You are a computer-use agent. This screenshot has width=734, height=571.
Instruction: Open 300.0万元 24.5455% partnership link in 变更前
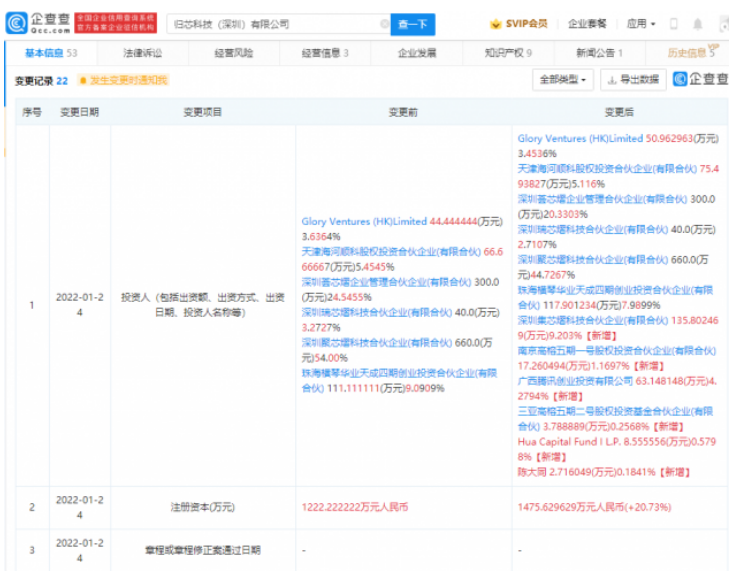pyautogui.click(x=386, y=282)
